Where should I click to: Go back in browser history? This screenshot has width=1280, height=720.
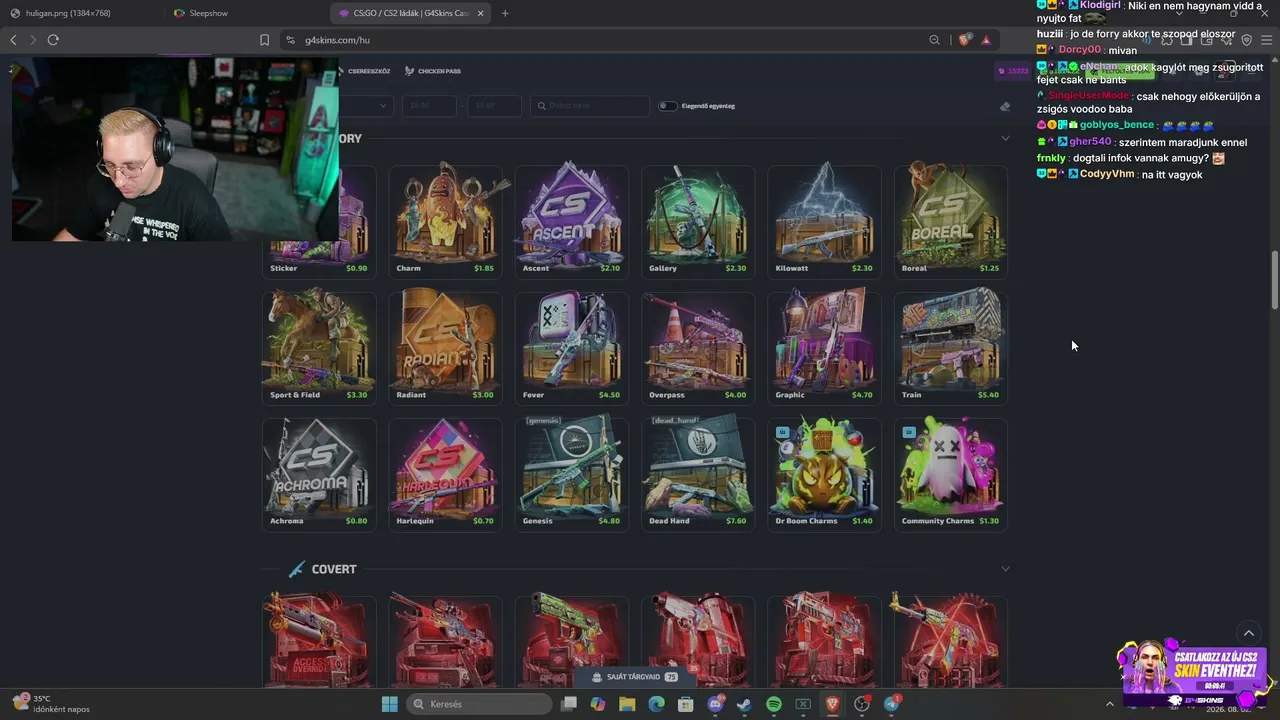click(13, 40)
